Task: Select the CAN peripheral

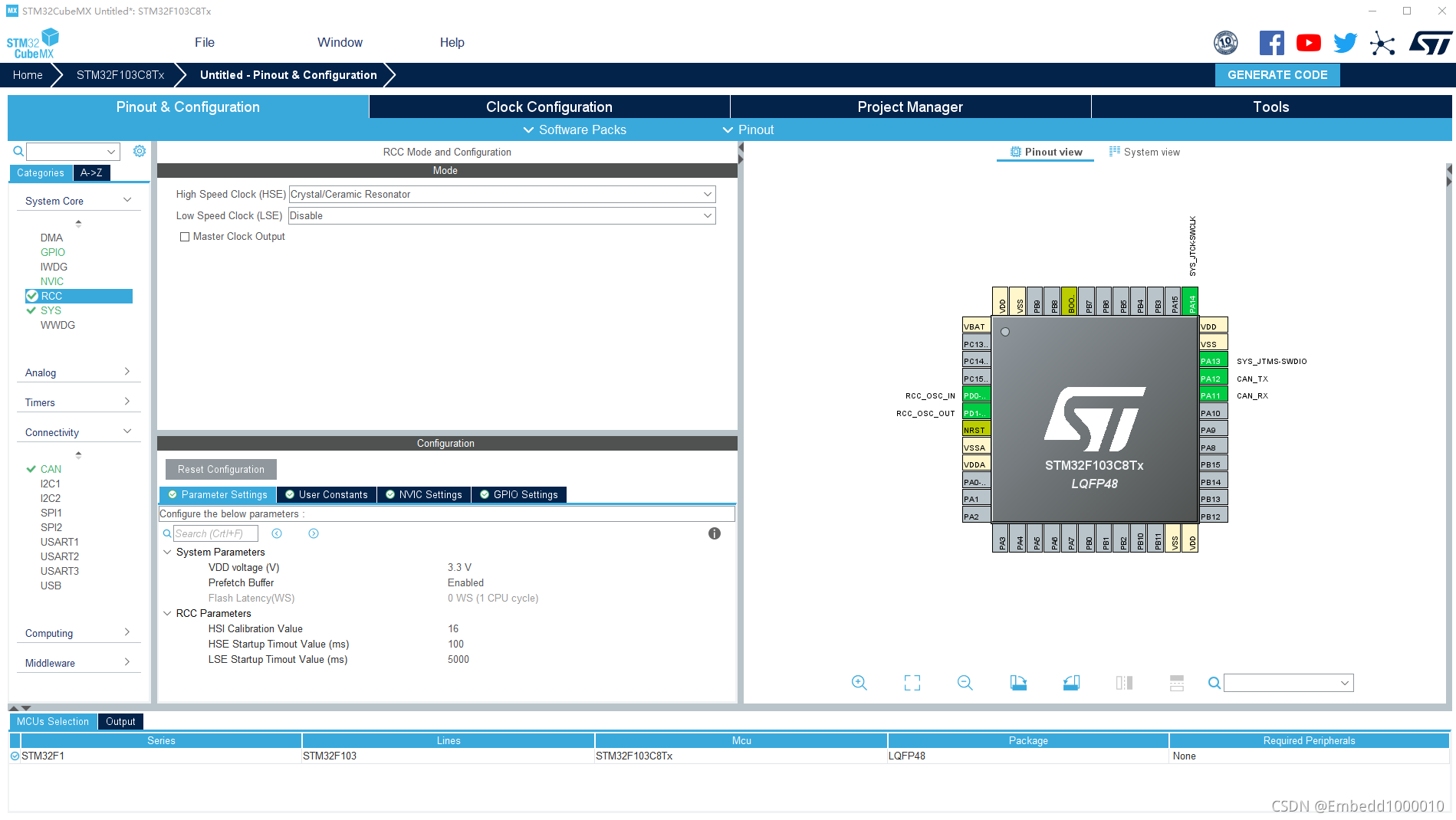Action: point(51,469)
